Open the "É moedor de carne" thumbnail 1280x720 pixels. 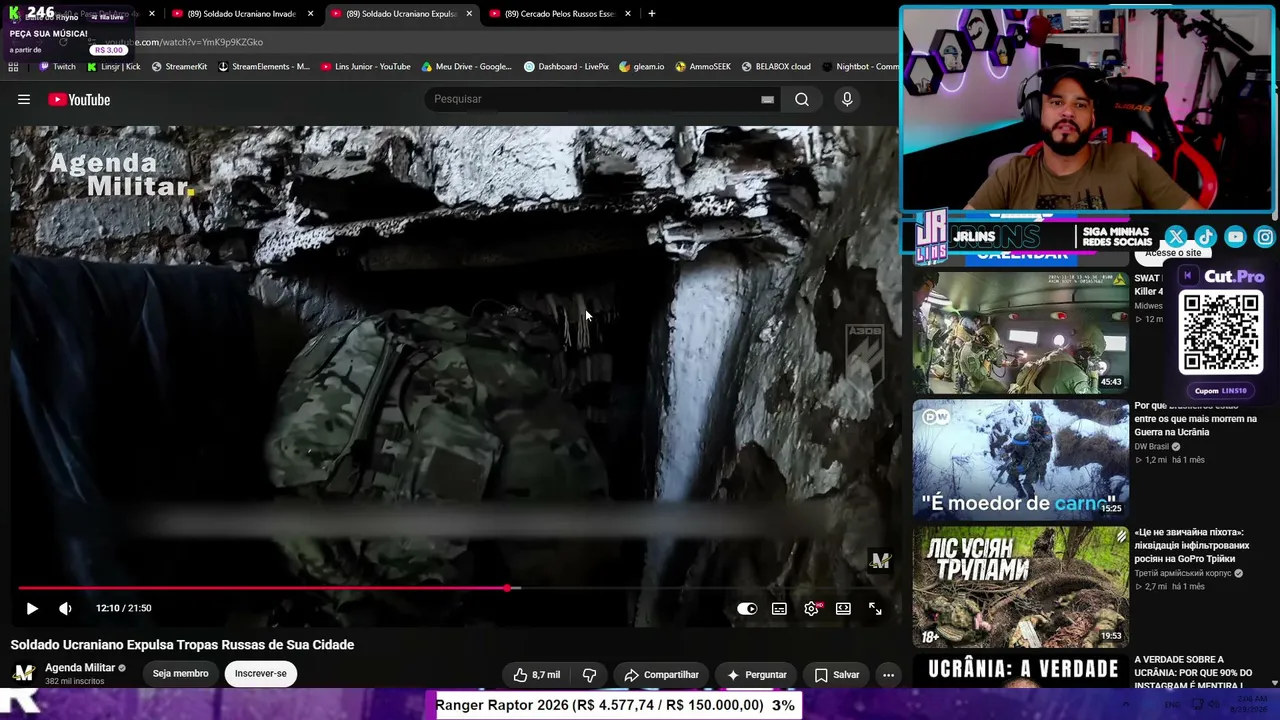[1020, 461]
